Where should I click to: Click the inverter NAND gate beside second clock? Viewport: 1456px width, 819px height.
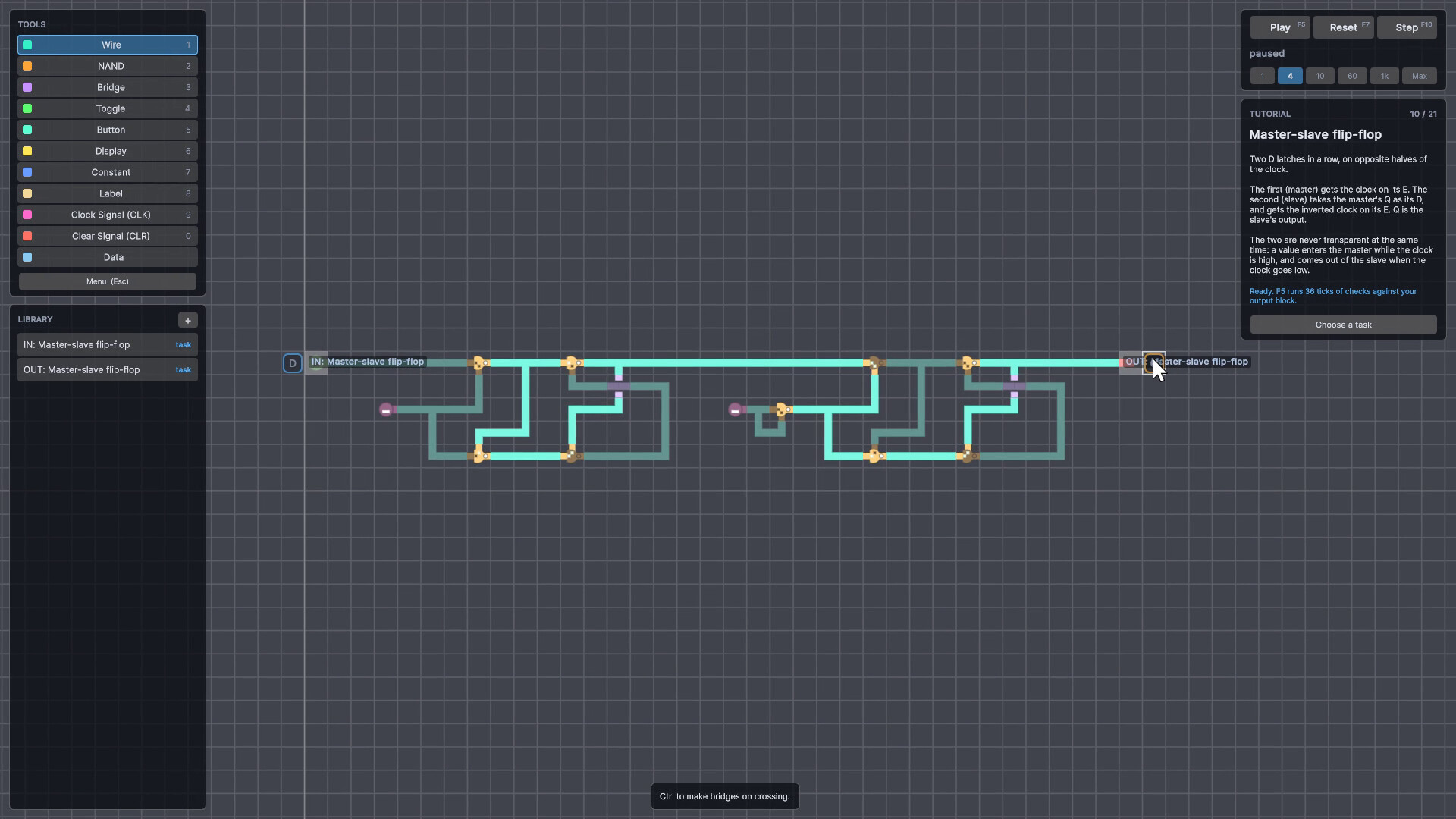point(782,409)
